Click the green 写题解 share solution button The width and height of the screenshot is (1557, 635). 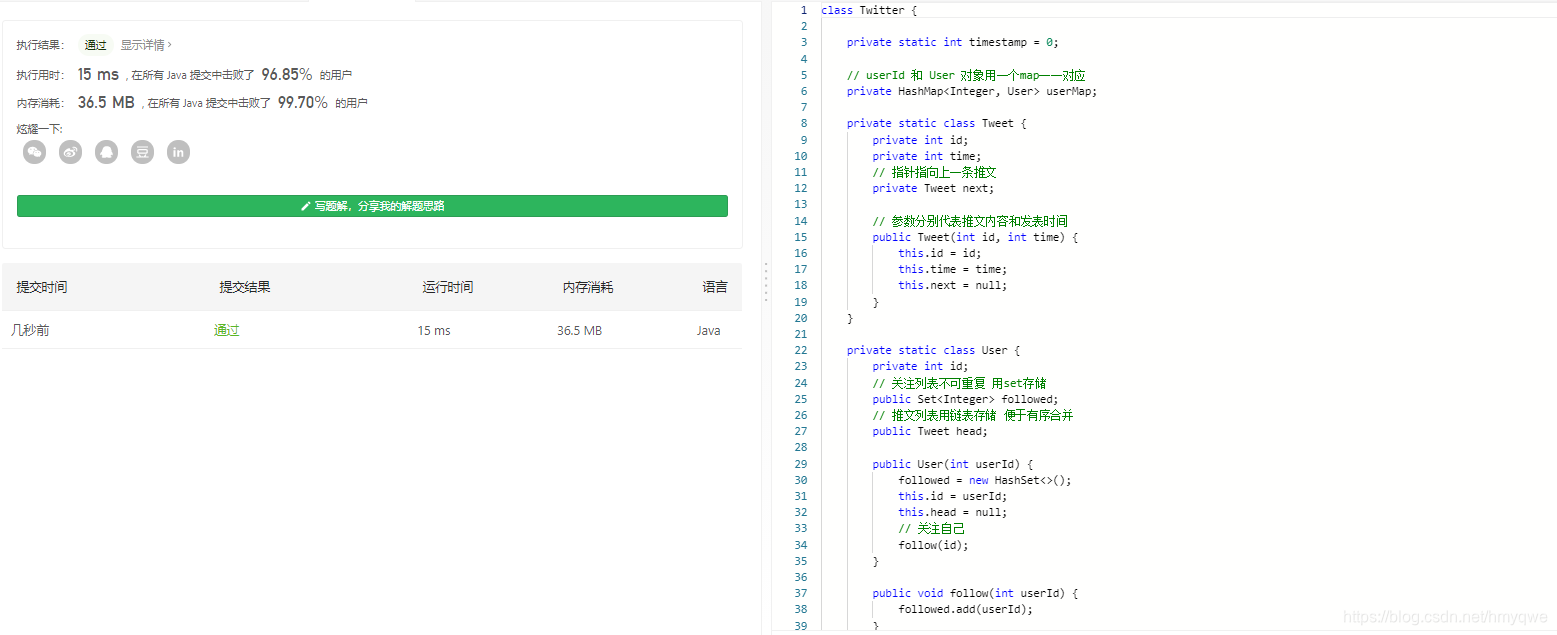coord(372,206)
